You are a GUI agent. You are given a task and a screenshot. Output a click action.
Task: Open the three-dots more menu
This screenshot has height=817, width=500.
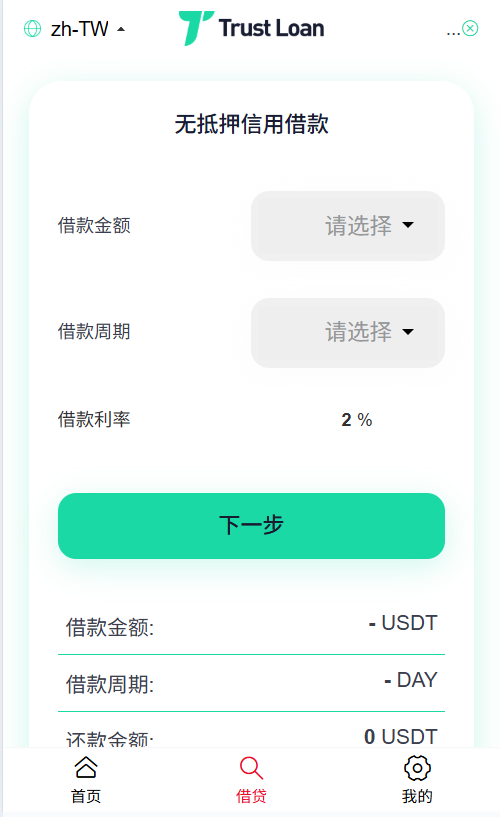453,31
